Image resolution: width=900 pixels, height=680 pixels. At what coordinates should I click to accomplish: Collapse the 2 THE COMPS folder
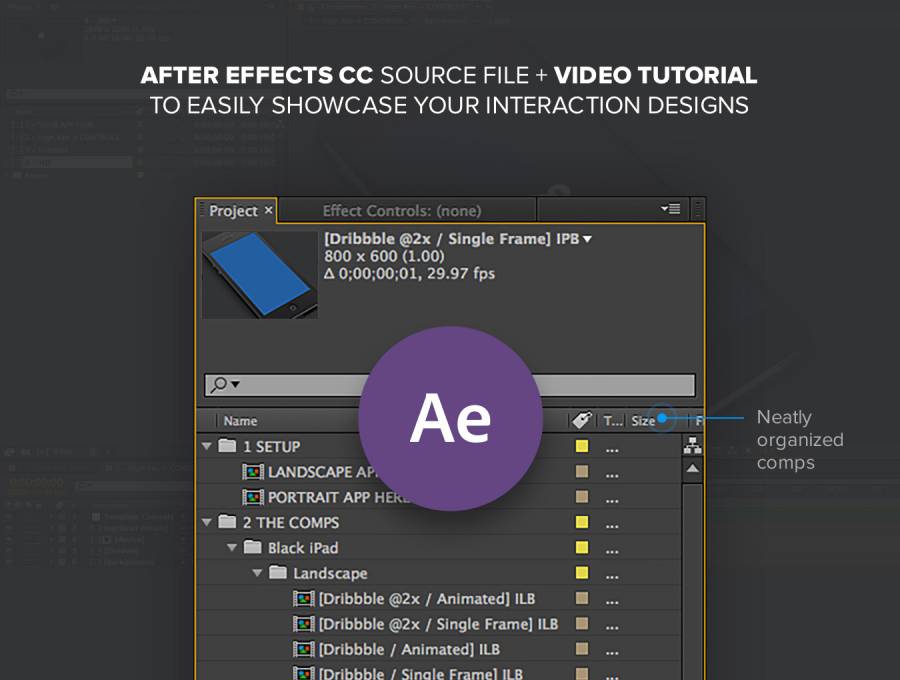207,523
